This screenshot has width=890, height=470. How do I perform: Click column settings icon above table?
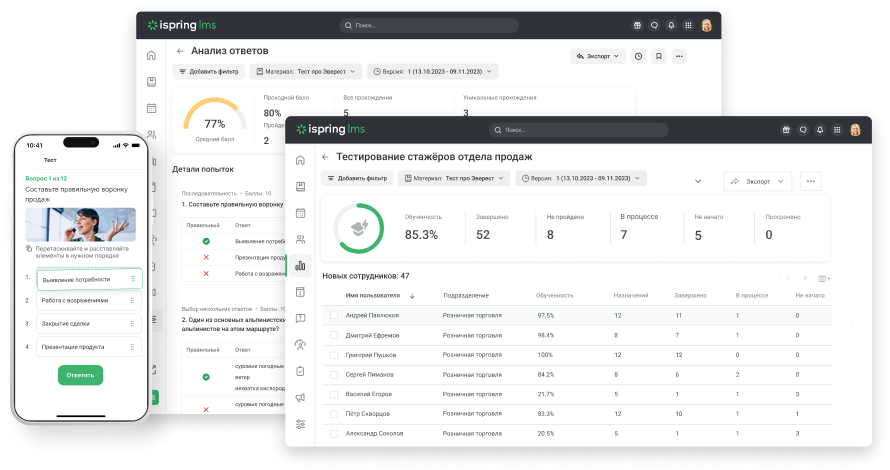824,278
